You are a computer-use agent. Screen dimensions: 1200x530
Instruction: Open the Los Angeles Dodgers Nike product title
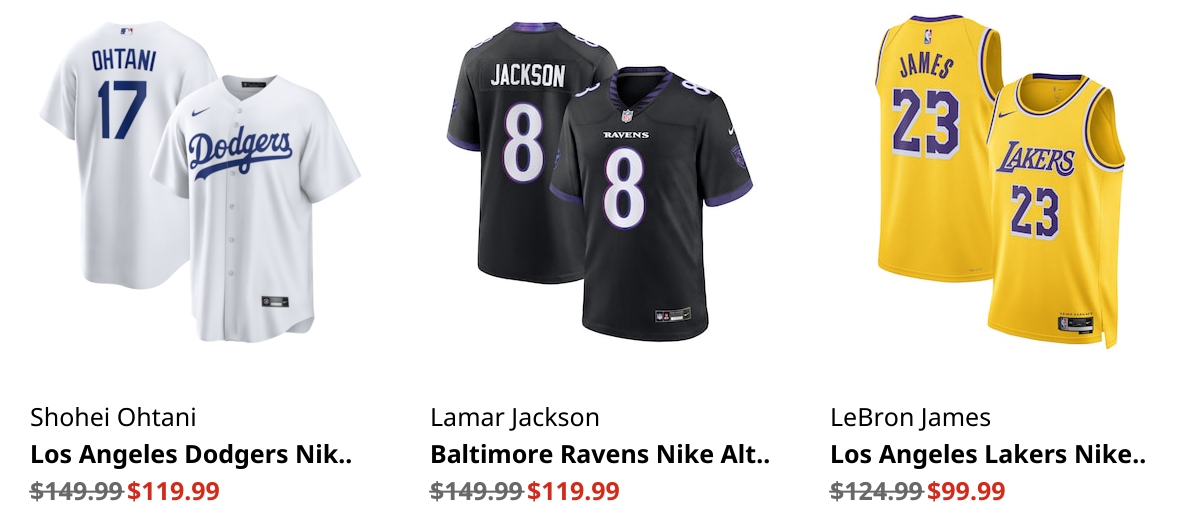(x=191, y=455)
